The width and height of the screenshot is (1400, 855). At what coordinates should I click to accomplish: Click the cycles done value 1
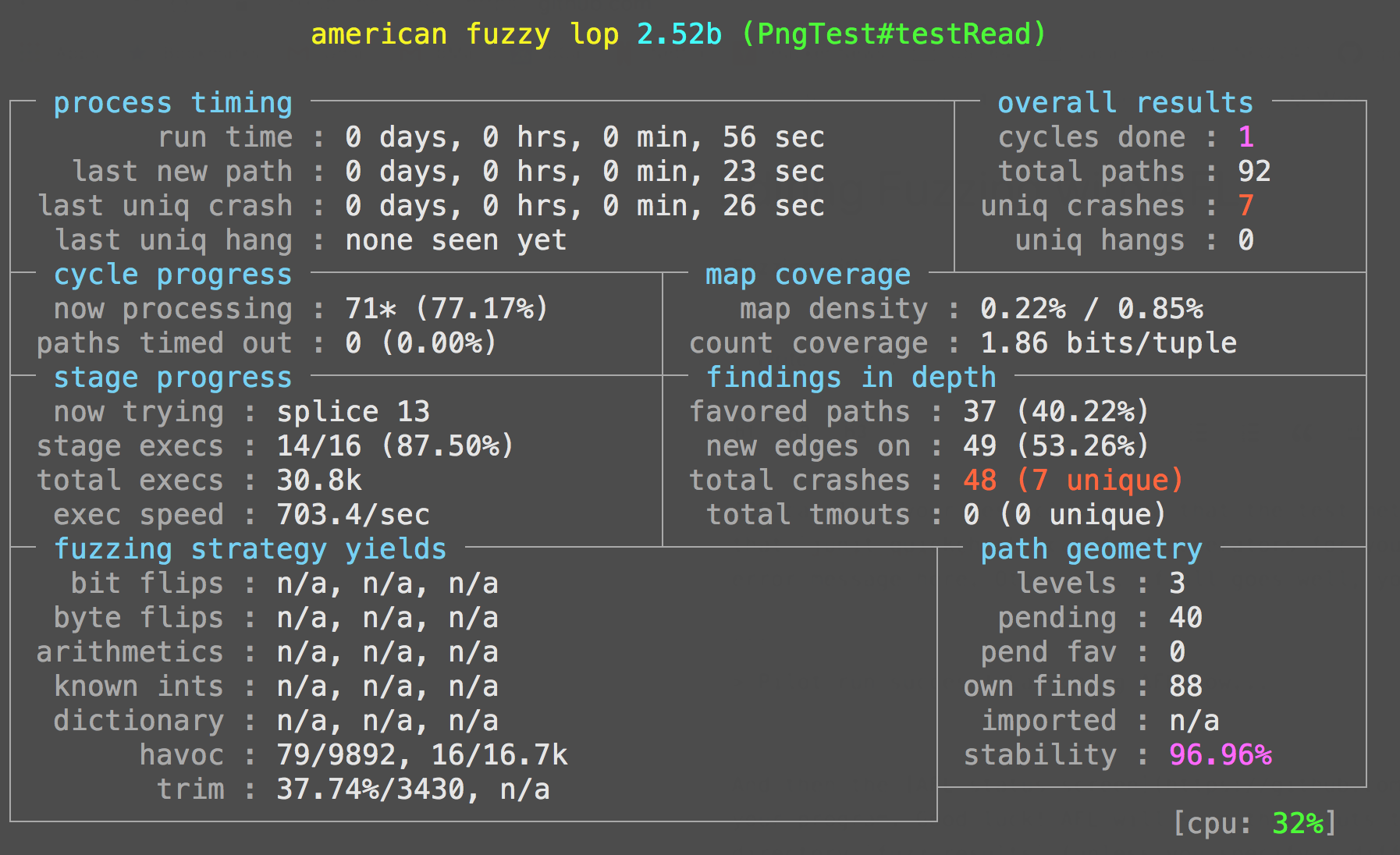pos(1246,137)
